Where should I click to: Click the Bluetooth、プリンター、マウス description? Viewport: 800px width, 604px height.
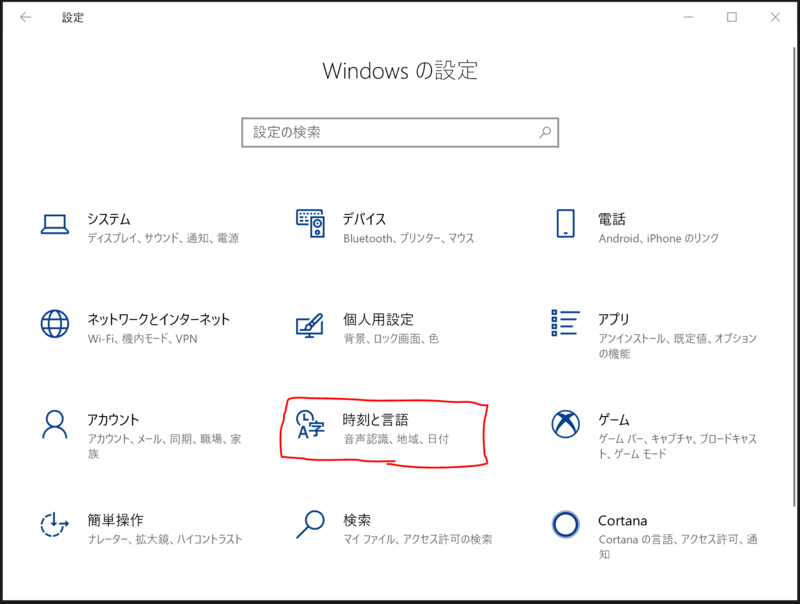[409, 238]
